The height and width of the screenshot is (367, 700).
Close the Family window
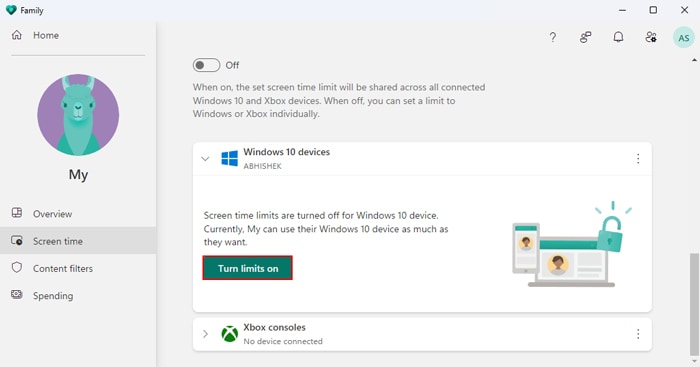[684, 10]
